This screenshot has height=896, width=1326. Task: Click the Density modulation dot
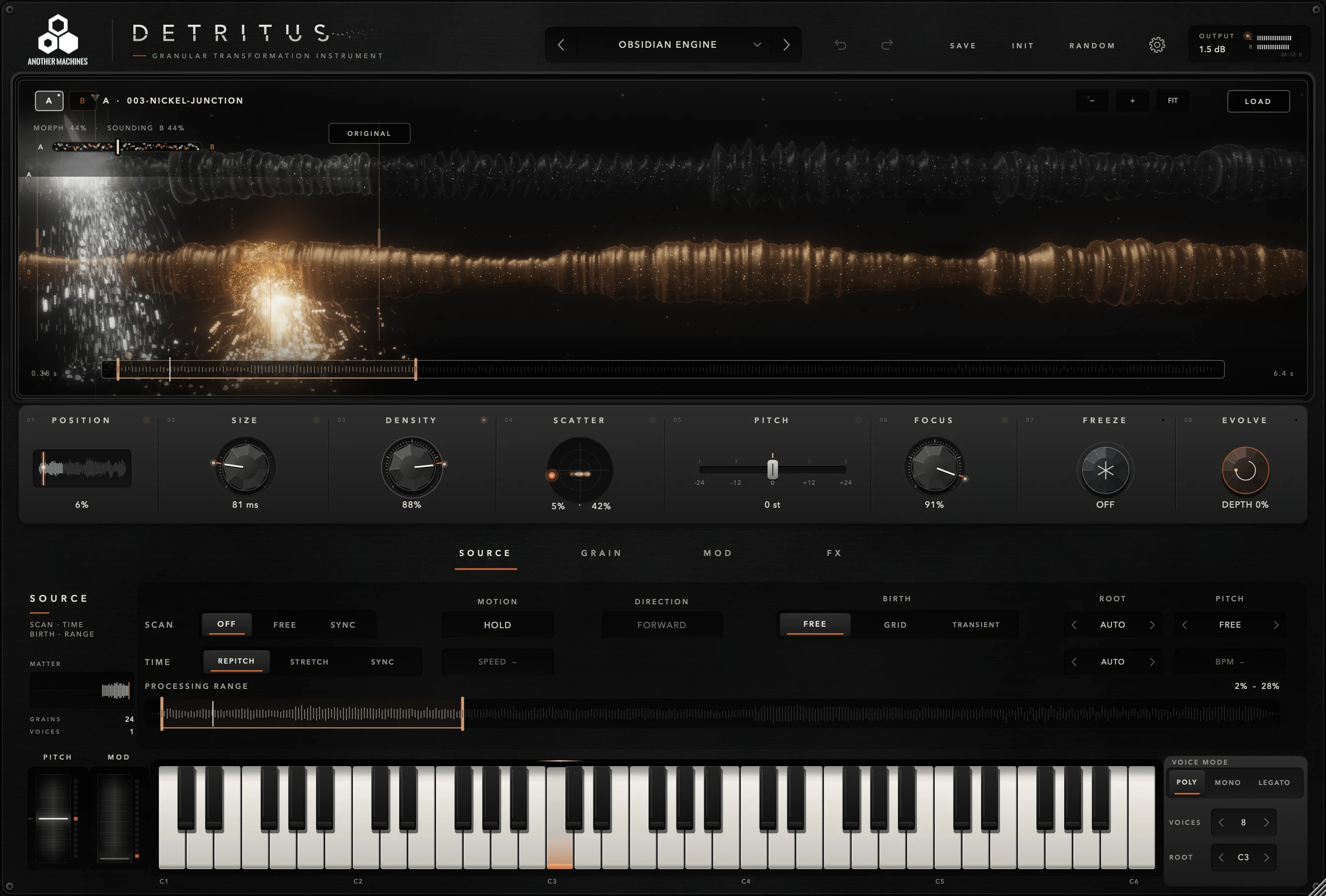pyautogui.click(x=484, y=420)
